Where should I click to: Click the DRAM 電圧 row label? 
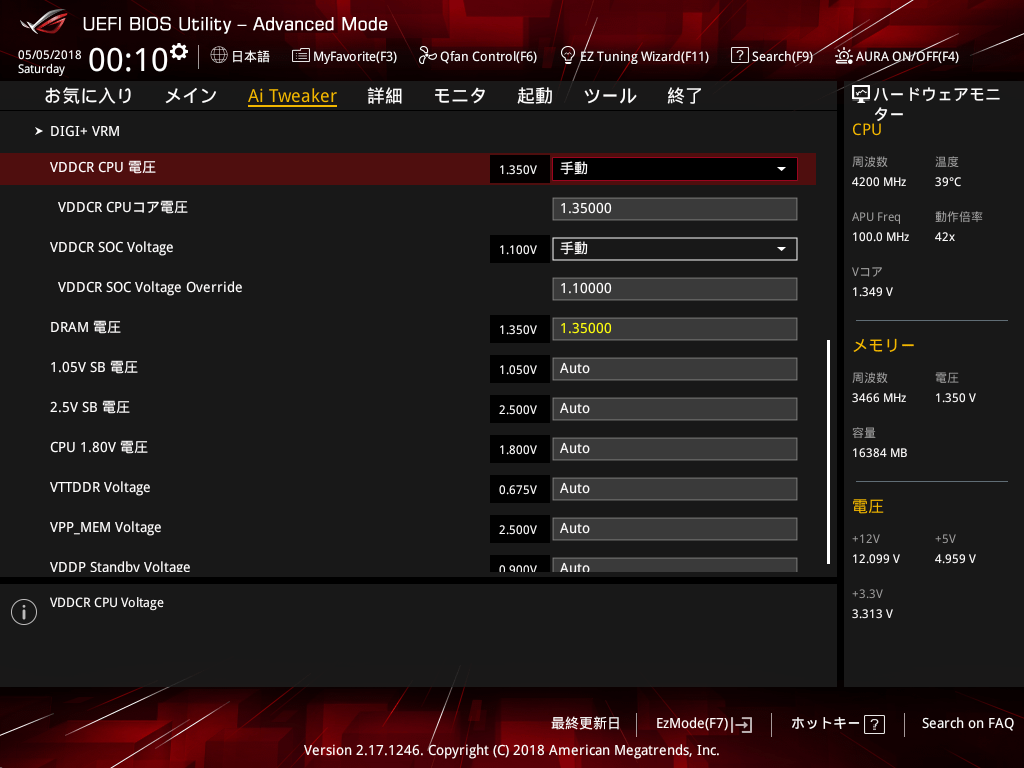click(x=86, y=328)
